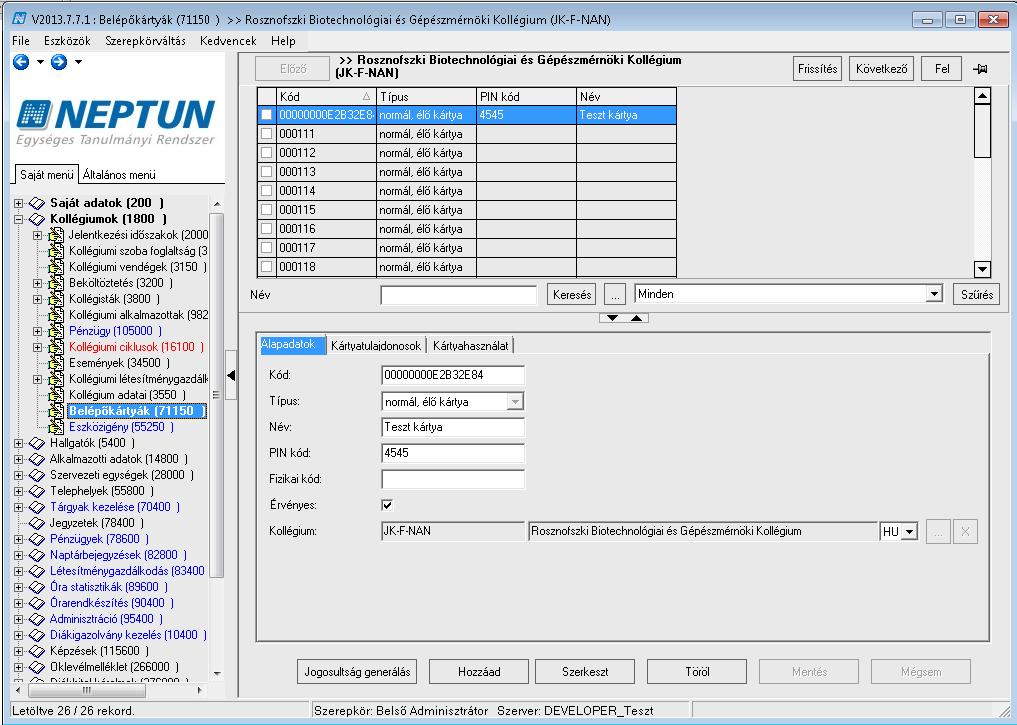Click the tree panel vertical scrollbar thumb
The height and width of the screenshot is (725, 1017).
click(217, 396)
